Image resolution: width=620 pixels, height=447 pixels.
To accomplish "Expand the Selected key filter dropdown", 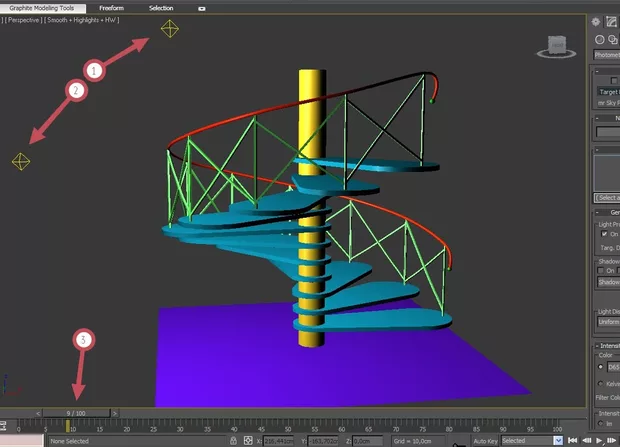I will tap(557, 440).
